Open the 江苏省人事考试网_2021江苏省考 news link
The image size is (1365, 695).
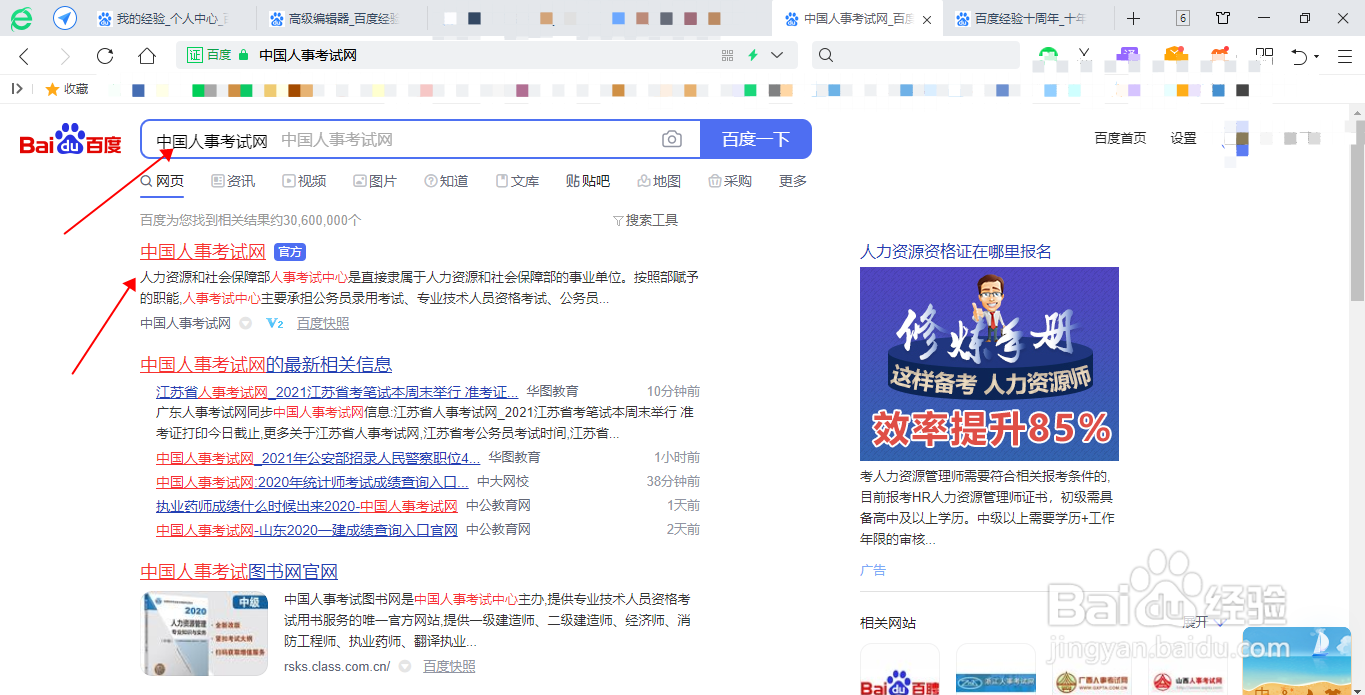click(337, 391)
